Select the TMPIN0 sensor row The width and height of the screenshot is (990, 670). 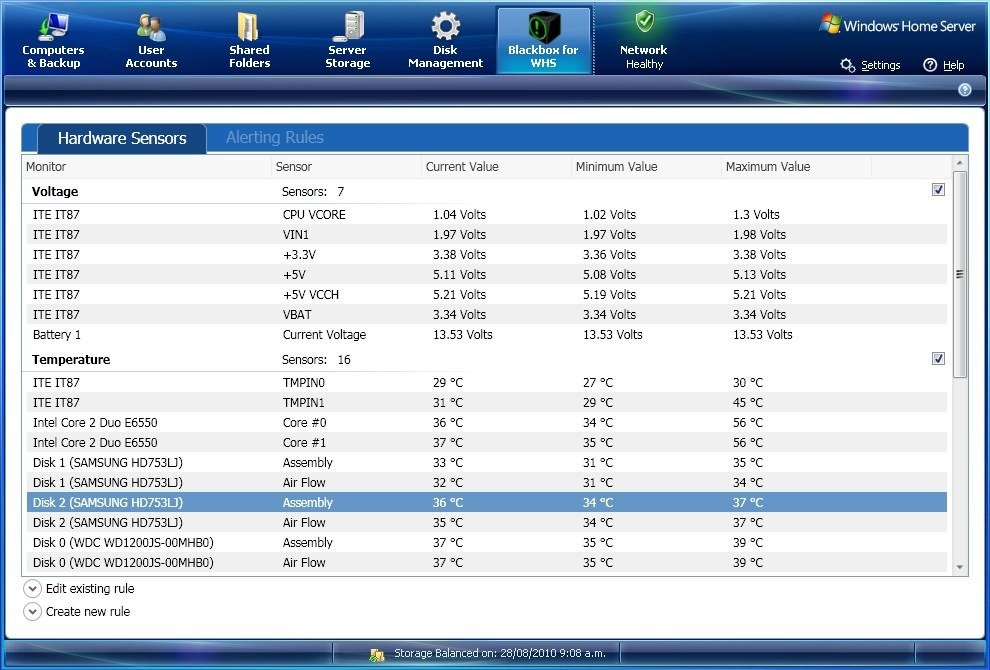[x=487, y=383]
